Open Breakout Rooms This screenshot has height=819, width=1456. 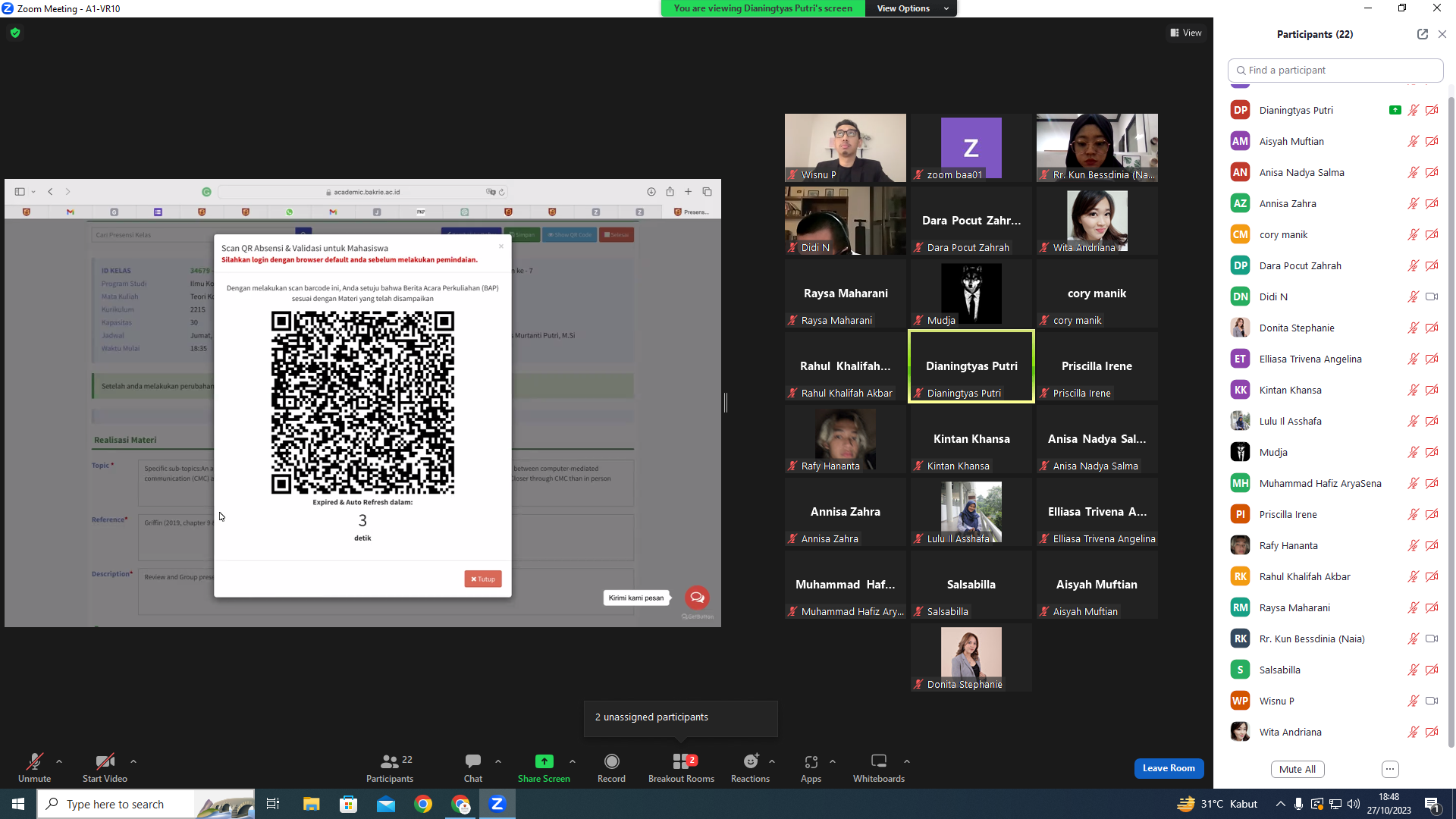point(681,767)
